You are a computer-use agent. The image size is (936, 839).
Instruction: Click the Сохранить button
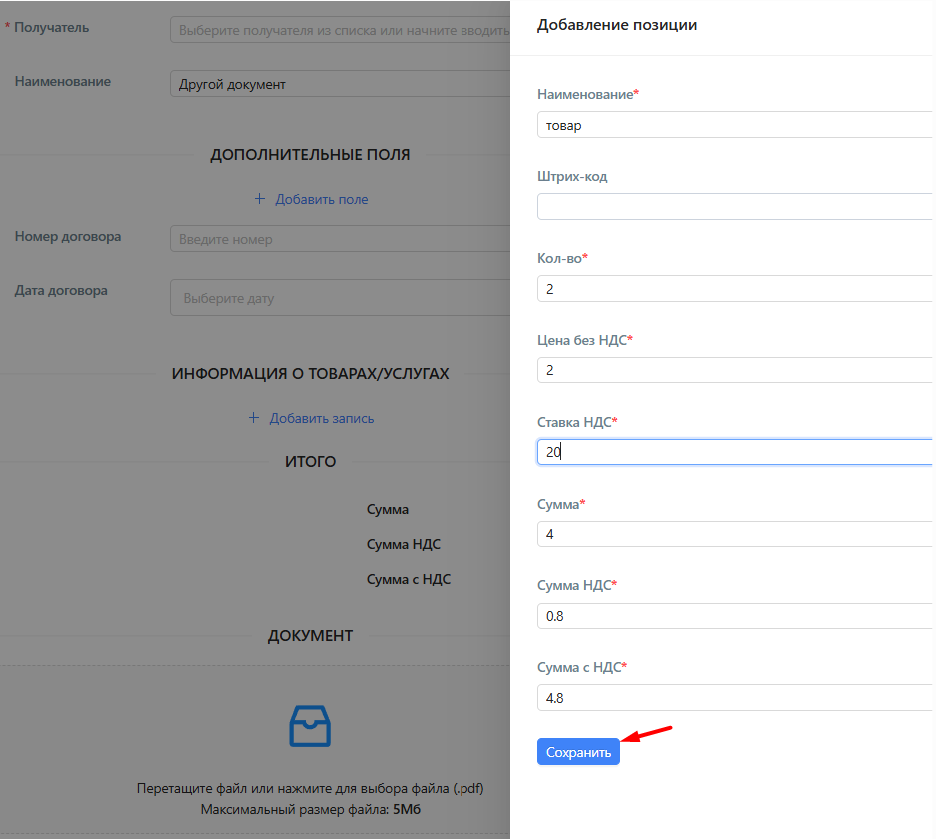[578, 751]
